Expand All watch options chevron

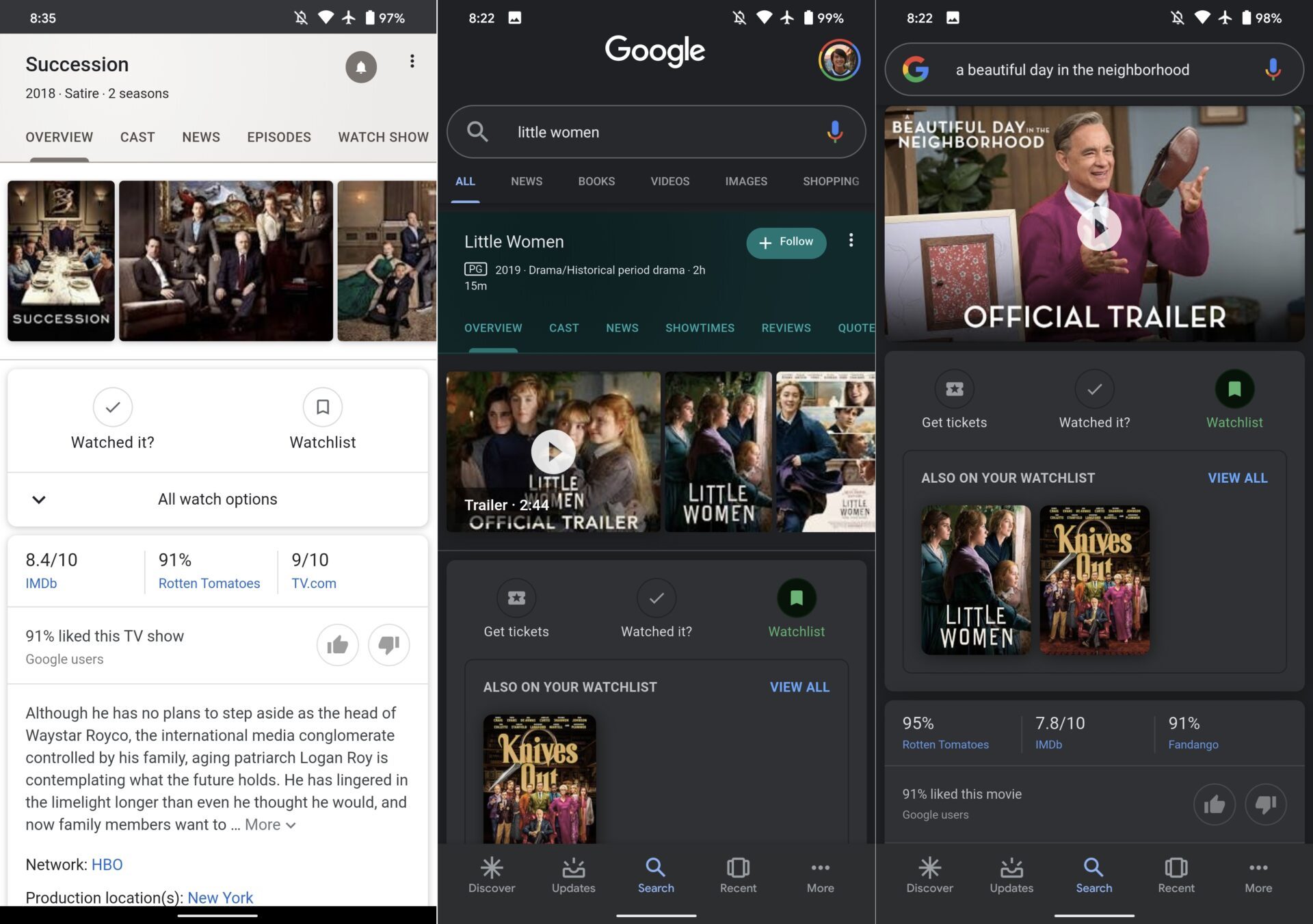pyautogui.click(x=39, y=499)
